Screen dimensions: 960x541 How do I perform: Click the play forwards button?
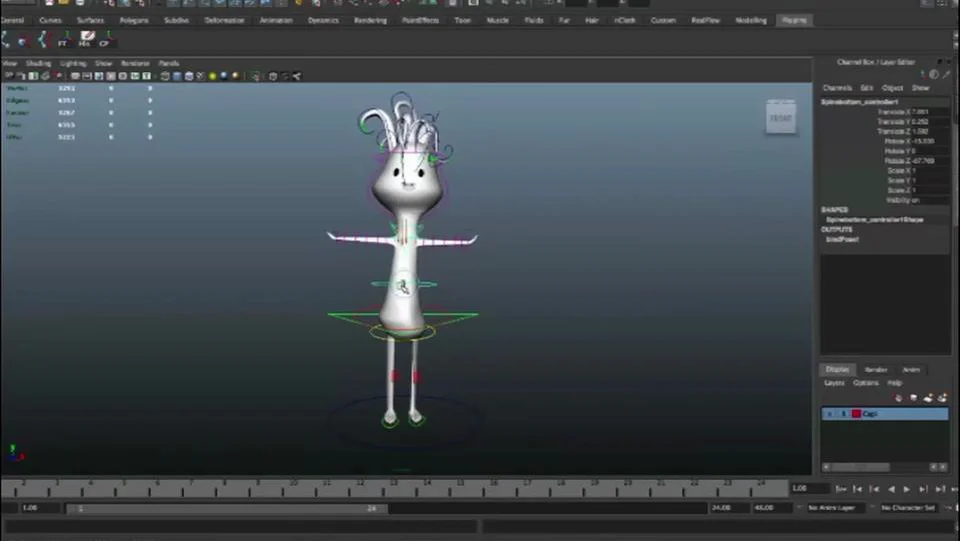tap(907, 489)
